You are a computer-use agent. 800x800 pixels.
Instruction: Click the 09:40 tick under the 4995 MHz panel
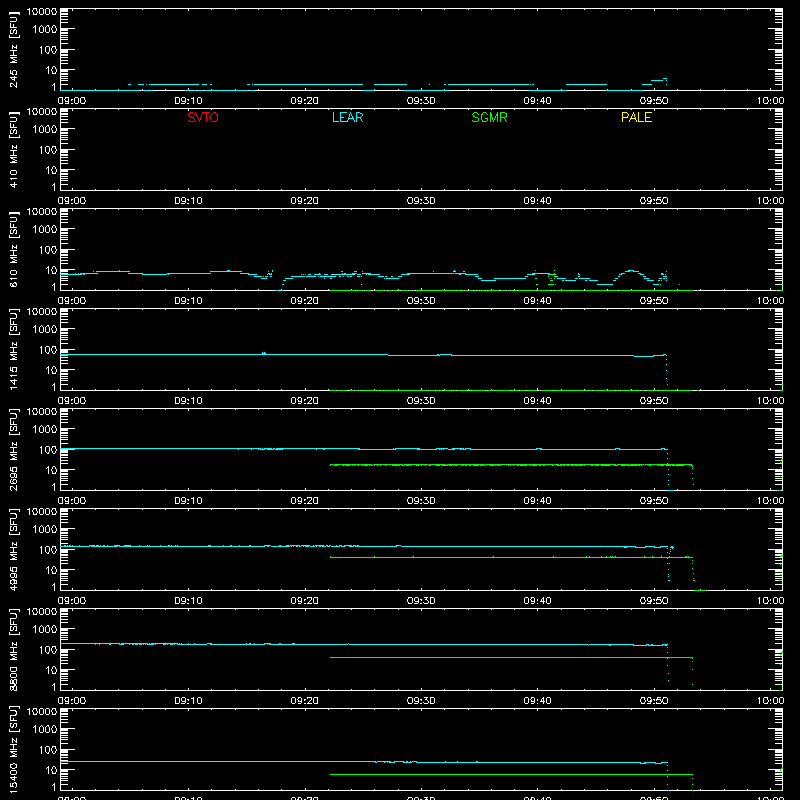(537, 601)
